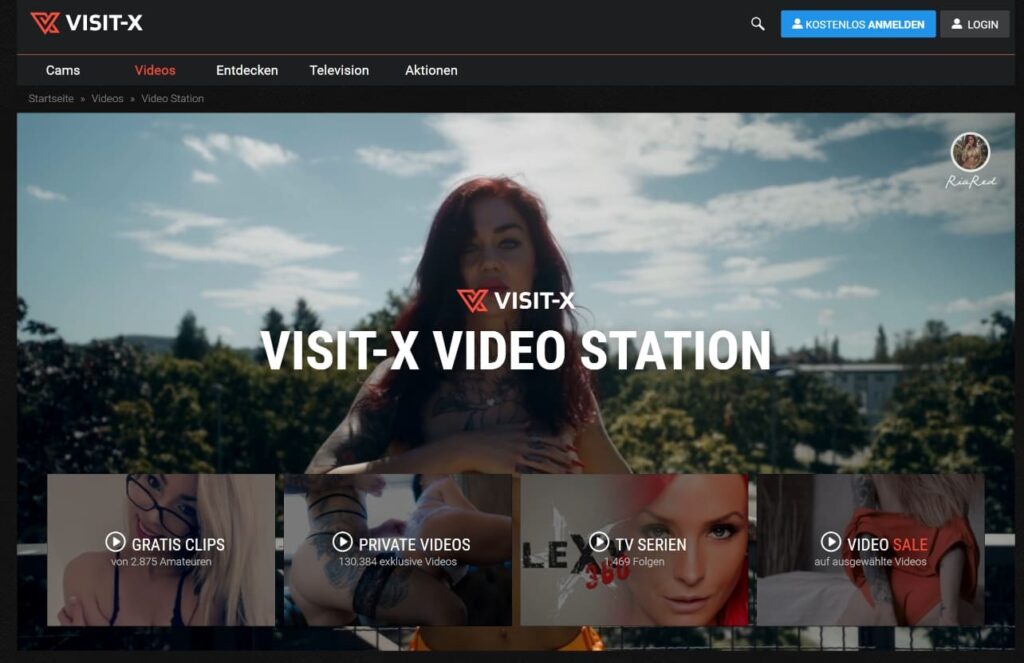Switch to the Cams tab
The height and width of the screenshot is (663, 1024).
[x=63, y=70]
